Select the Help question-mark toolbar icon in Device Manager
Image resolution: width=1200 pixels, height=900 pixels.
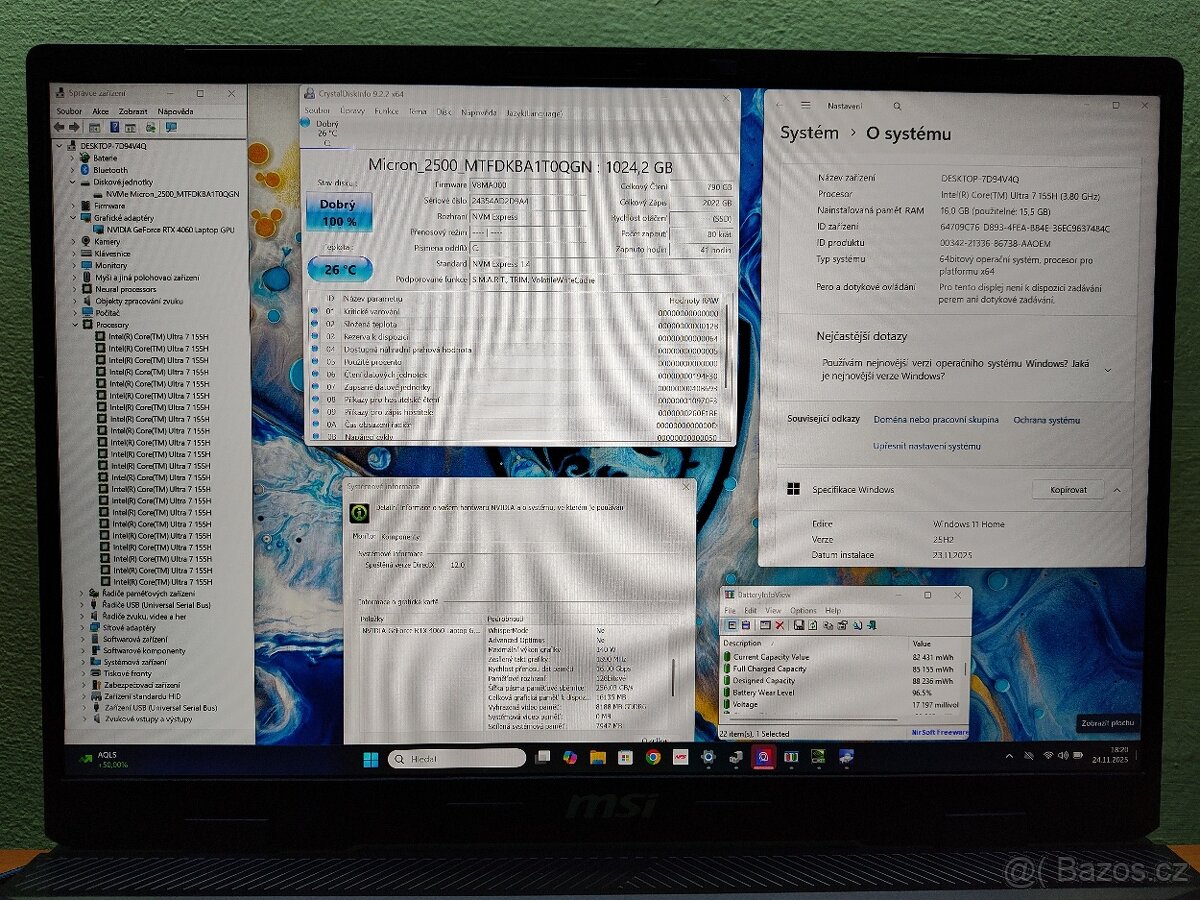[x=116, y=128]
